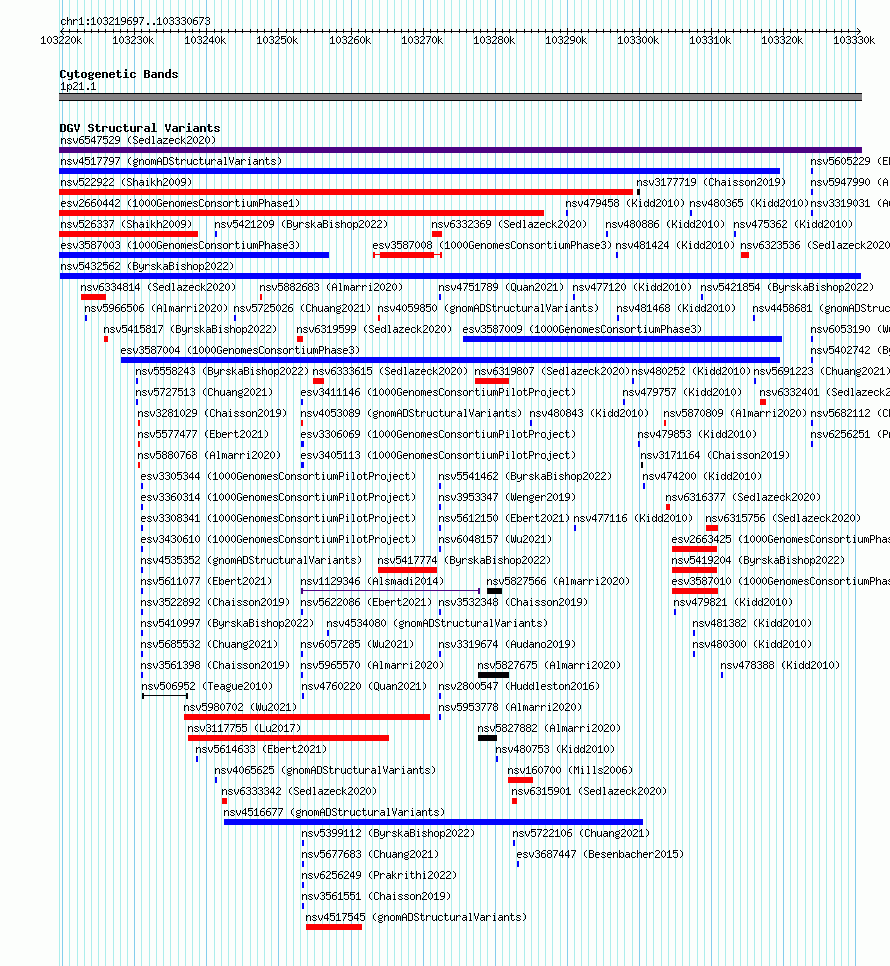The height and width of the screenshot is (966, 890).
Task: Open the nsv479458 (Kidd2010) label
Action: pyautogui.click(x=625, y=203)
